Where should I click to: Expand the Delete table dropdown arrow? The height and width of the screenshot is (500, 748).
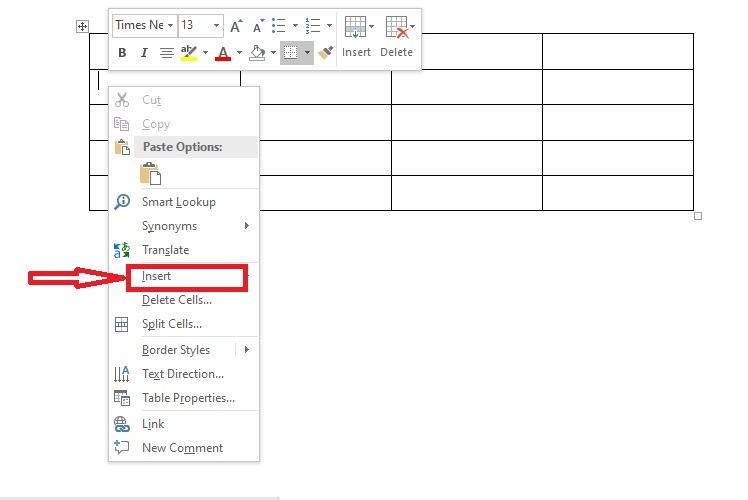[x=413, y=27]
